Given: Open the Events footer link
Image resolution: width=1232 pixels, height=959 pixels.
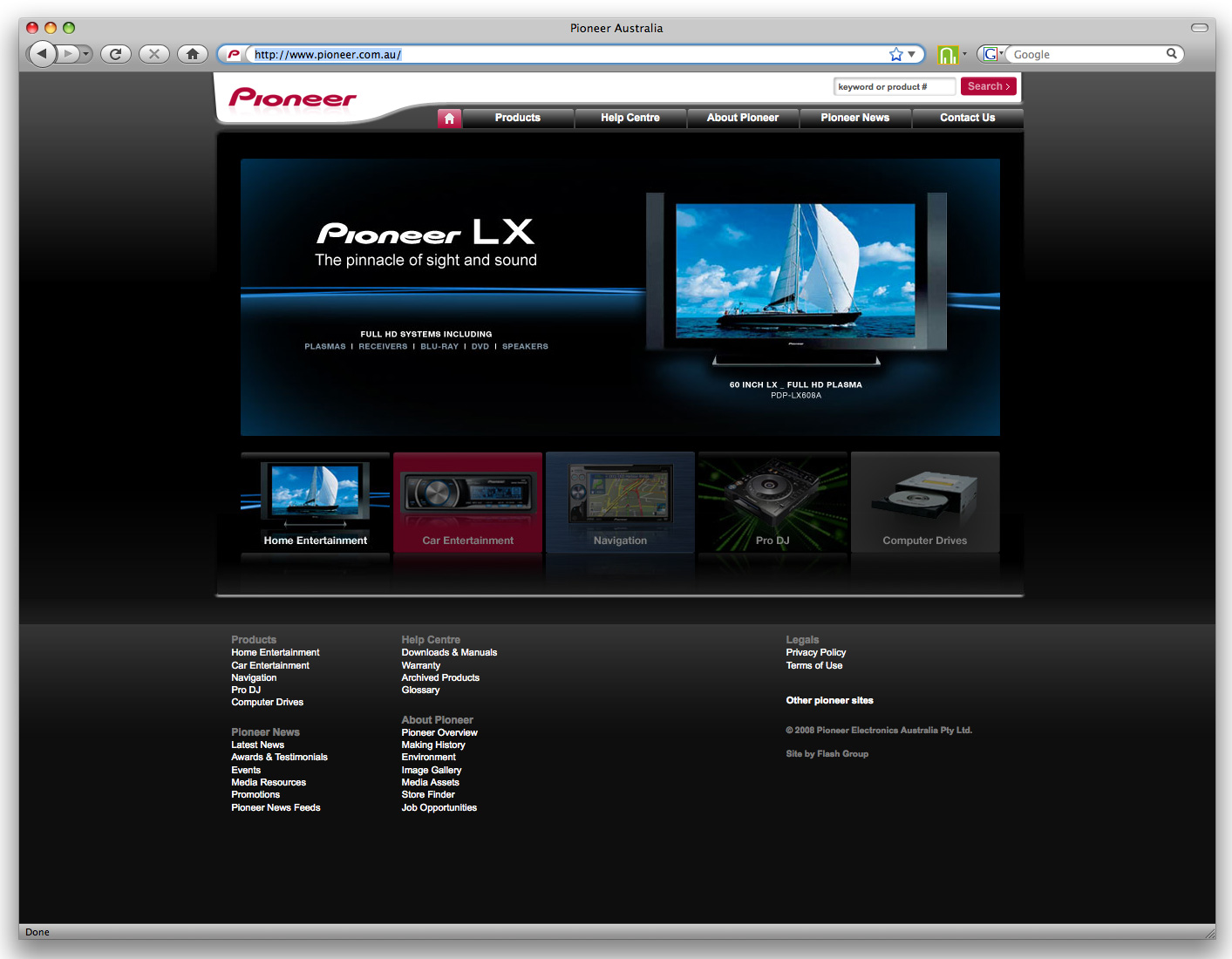Looking at the screenshot, I should pyautogui.click(x=246, y=770).
